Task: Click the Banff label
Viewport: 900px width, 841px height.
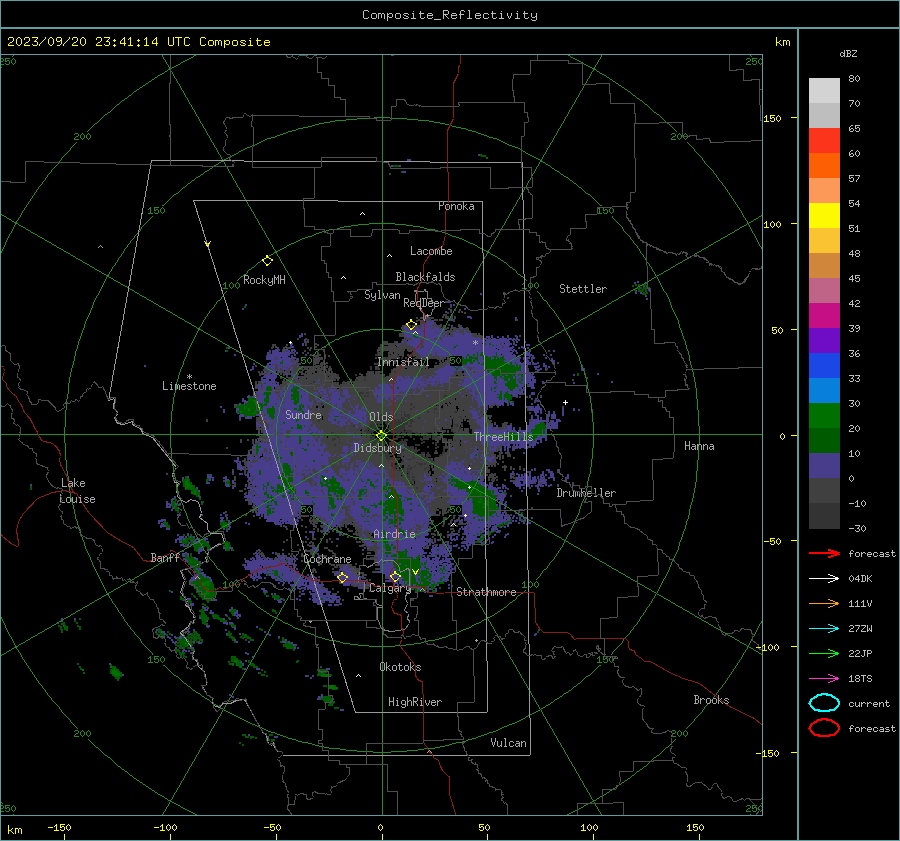Action: pyautogui.click(x=165, y=558)
